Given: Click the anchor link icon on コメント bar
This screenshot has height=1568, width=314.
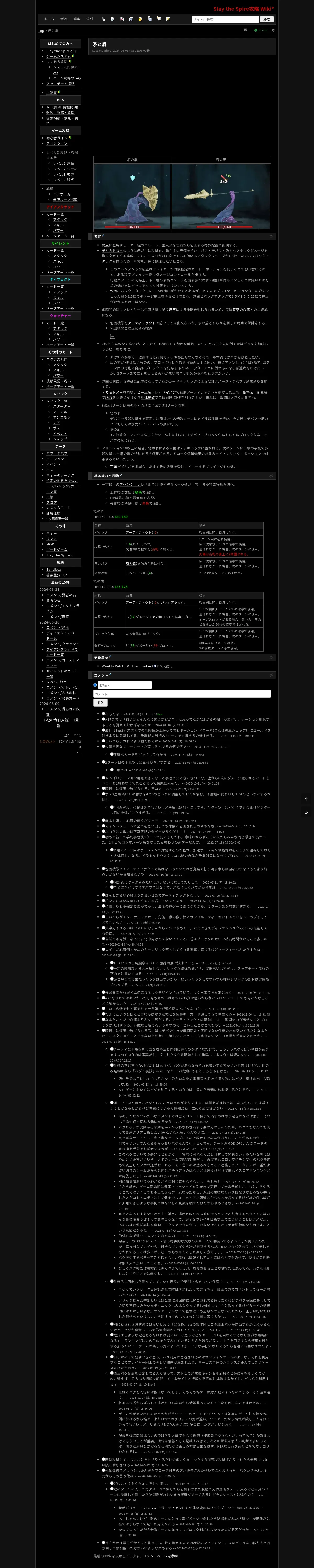Looking at the screenshot, I should point(271,675).
